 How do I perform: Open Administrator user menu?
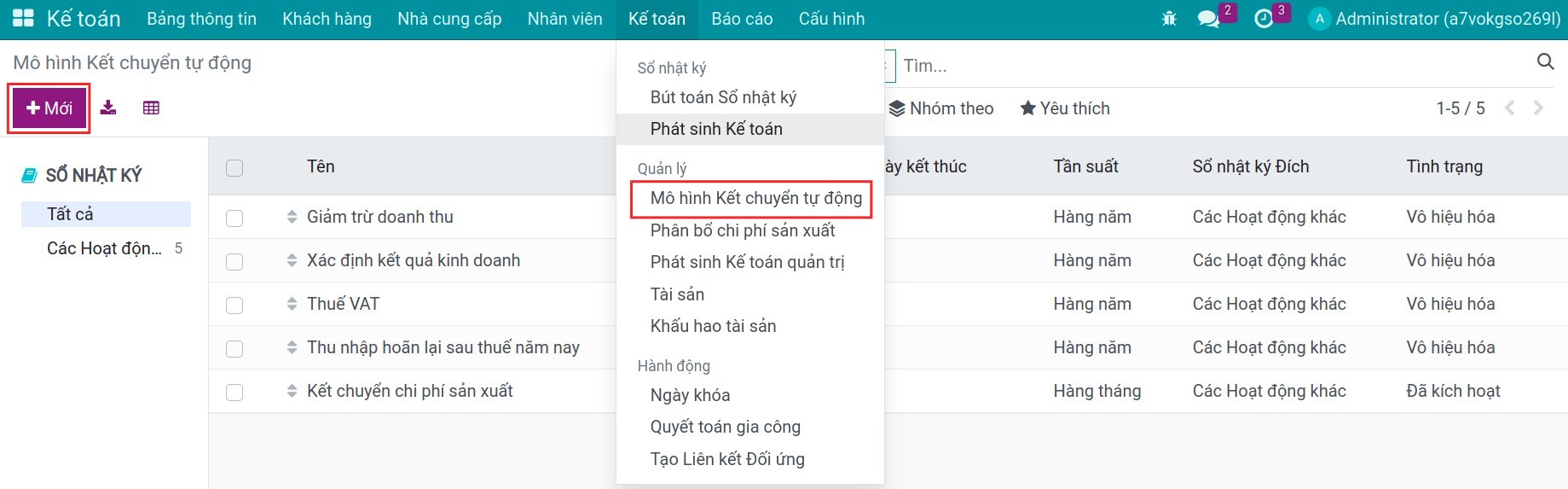click(1435, 19)
